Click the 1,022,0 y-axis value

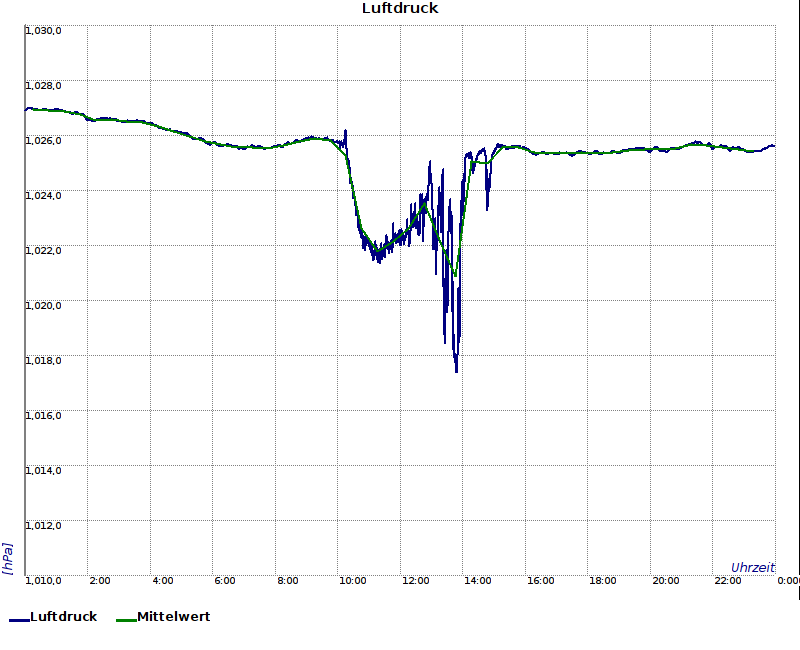tap(43, 251)
